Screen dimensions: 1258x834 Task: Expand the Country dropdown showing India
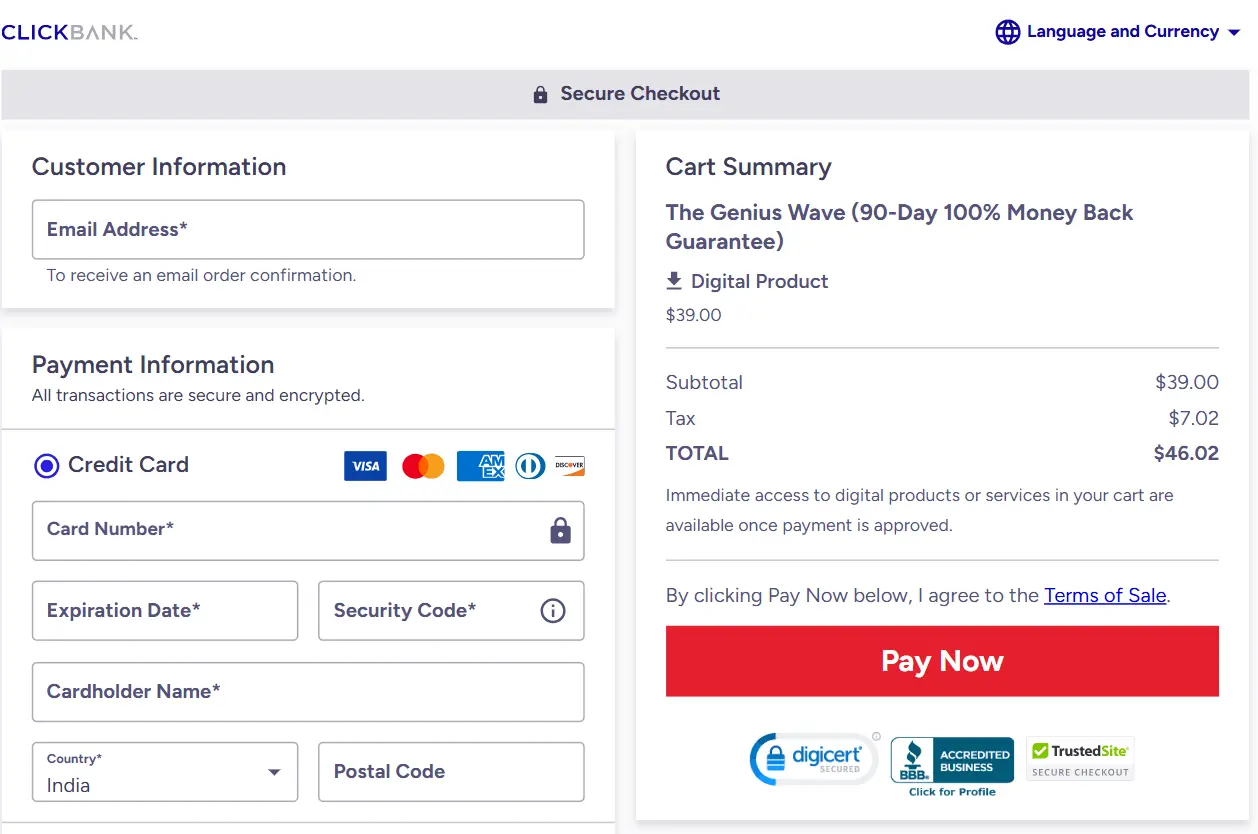(x=165, y=772)
